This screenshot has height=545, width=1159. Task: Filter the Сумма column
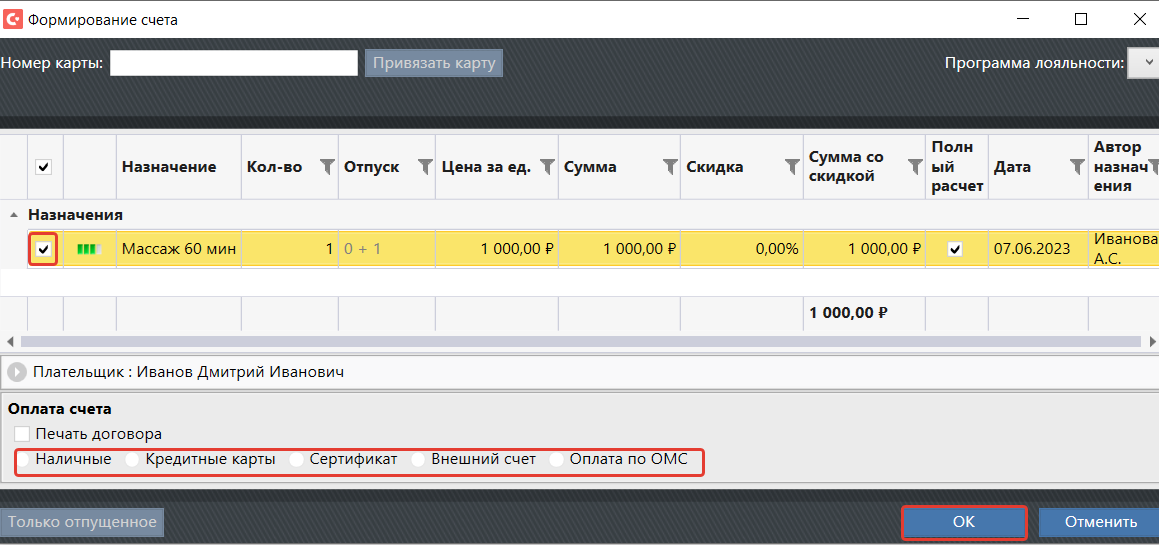tap(669, 167)
